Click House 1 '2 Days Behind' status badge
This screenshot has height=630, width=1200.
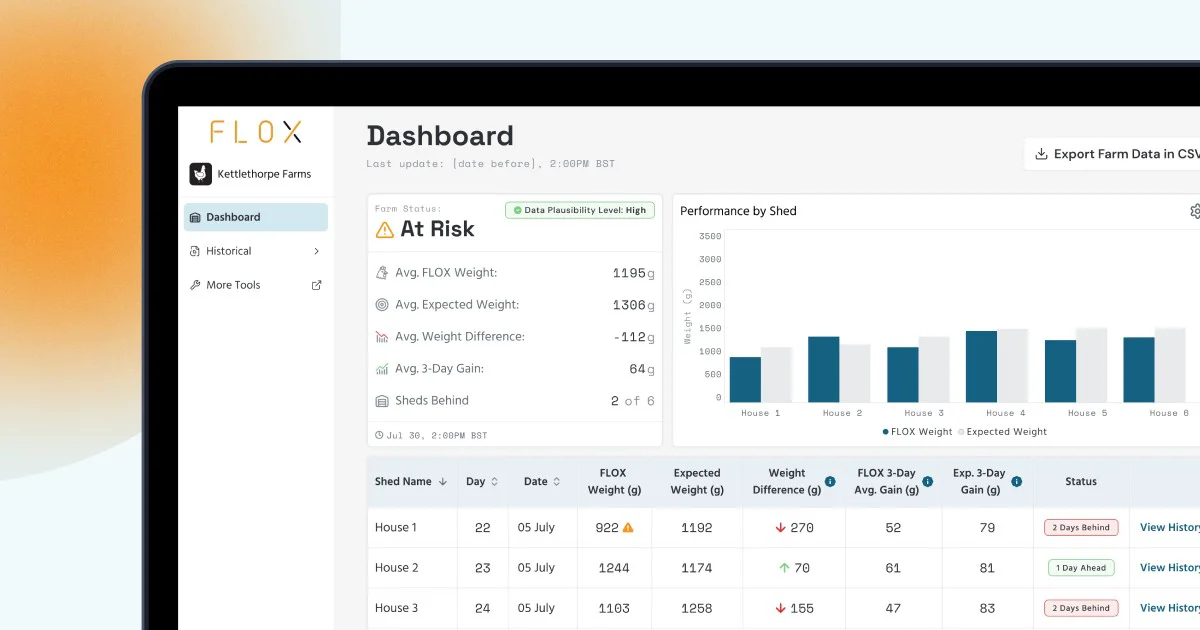1081,527
